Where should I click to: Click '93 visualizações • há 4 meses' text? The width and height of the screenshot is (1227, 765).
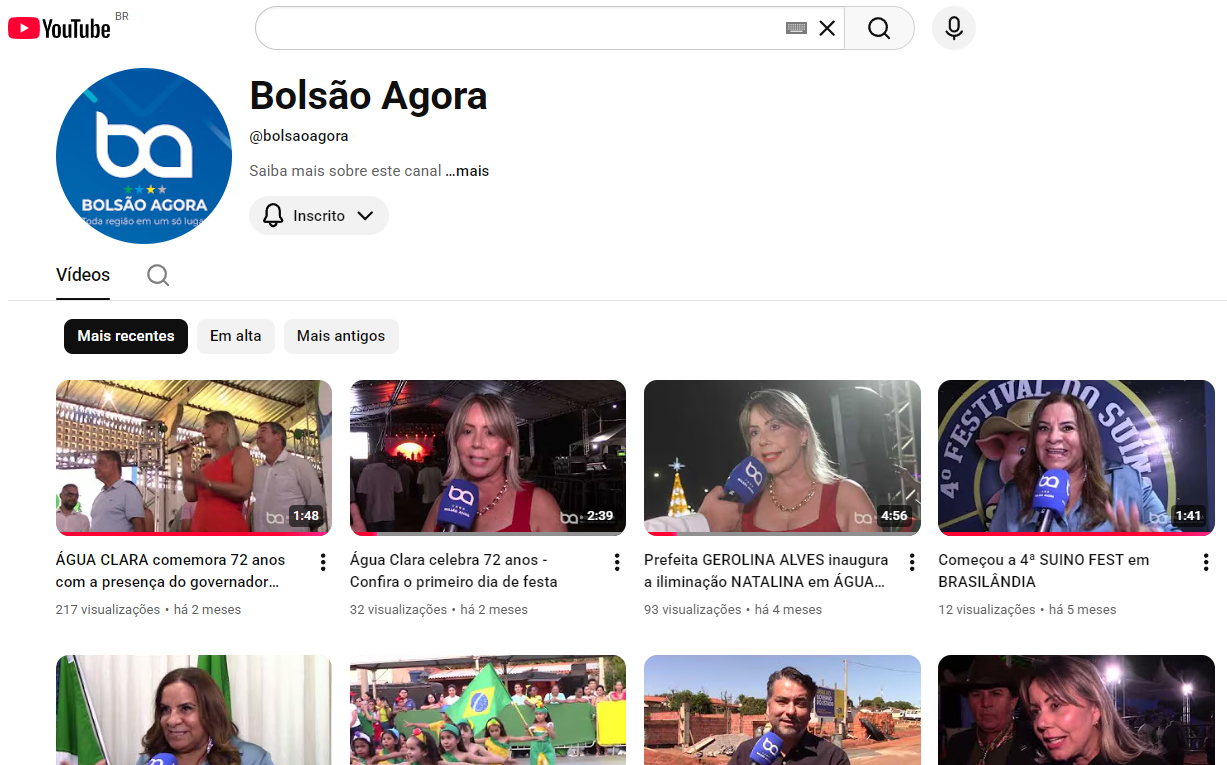[x=733, y=610]
